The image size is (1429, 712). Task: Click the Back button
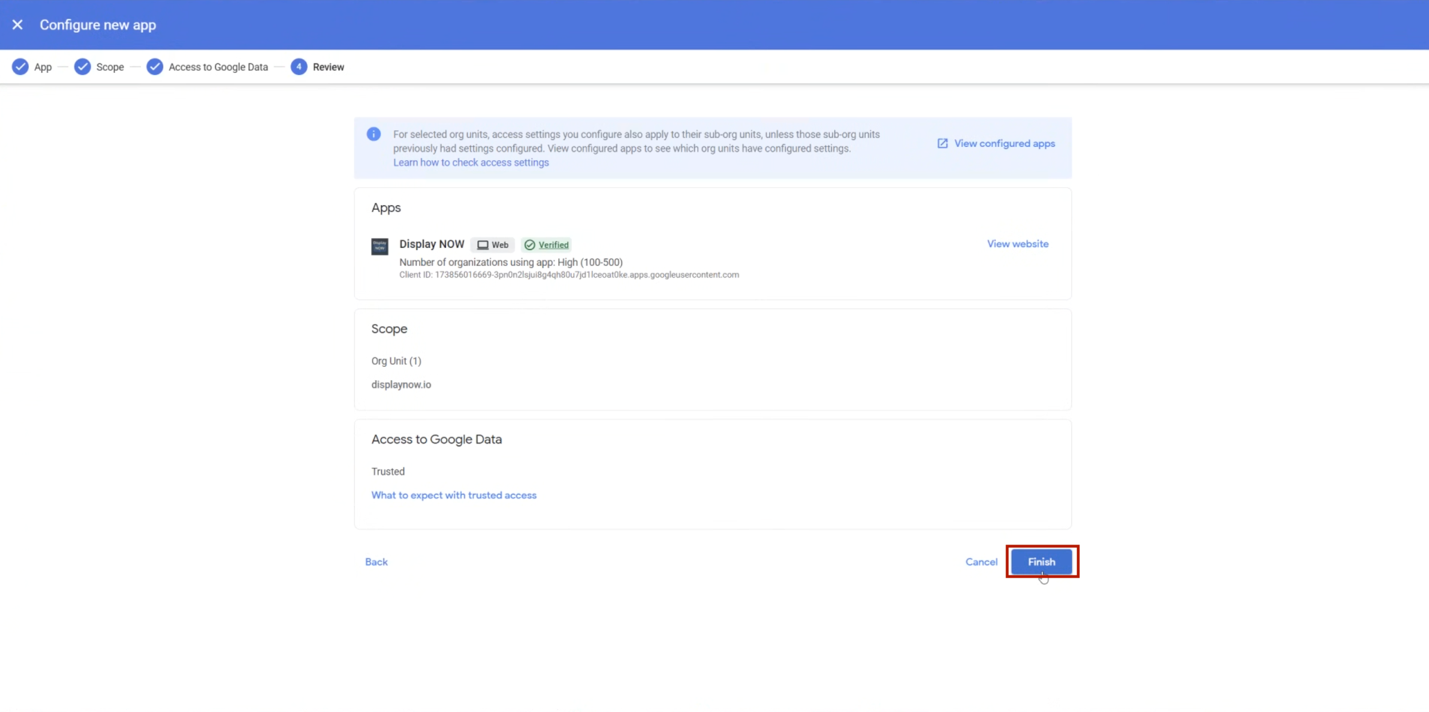(376, 562)
